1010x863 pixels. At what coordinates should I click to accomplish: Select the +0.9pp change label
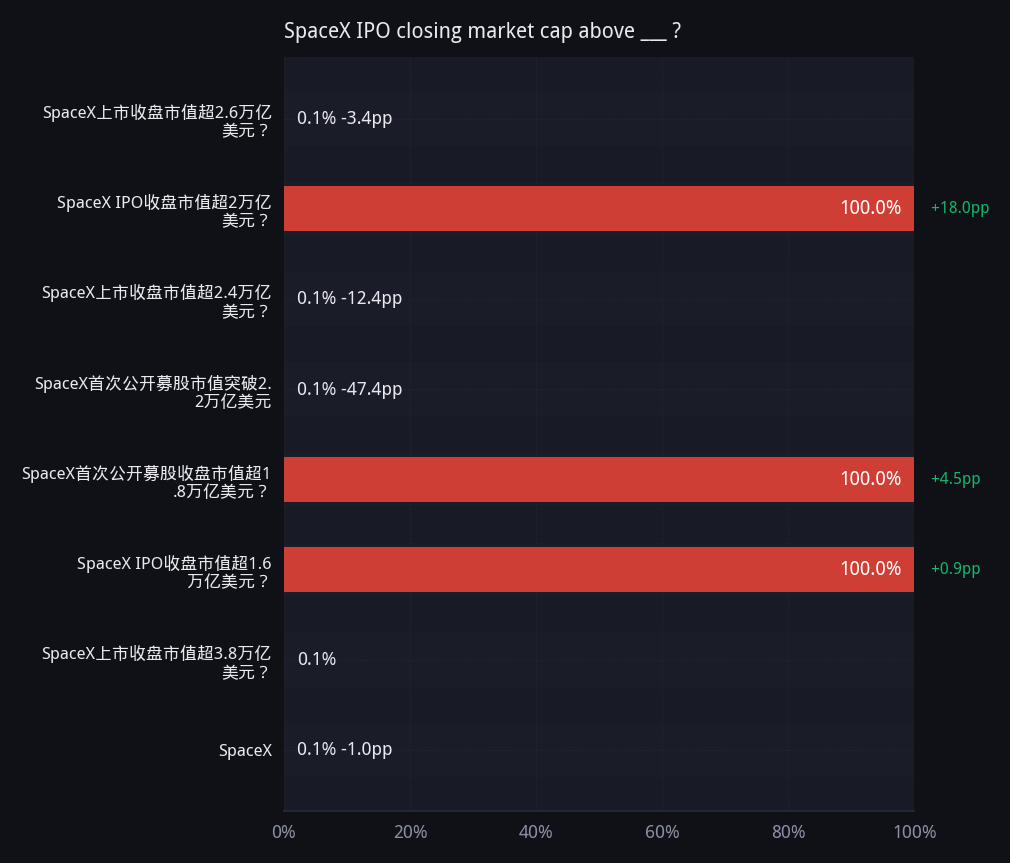coord(955,569)
